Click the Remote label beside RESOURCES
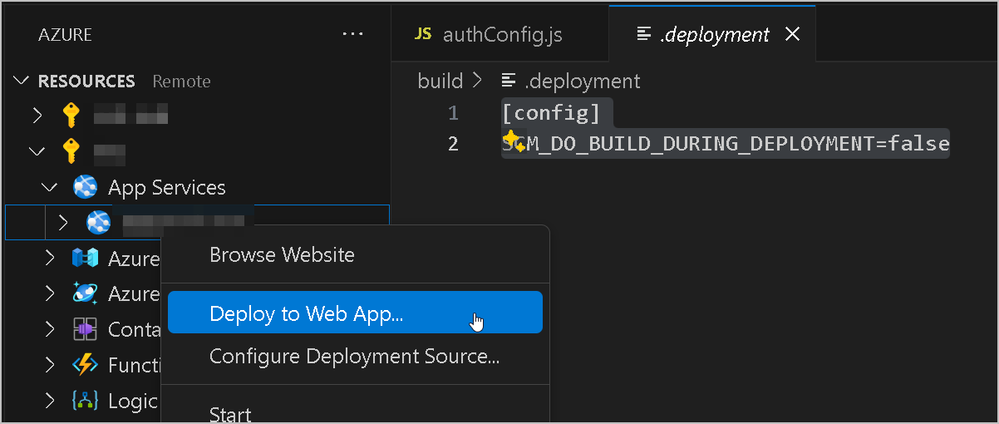This screenshot has width=999, height=424. coord(182,81)
